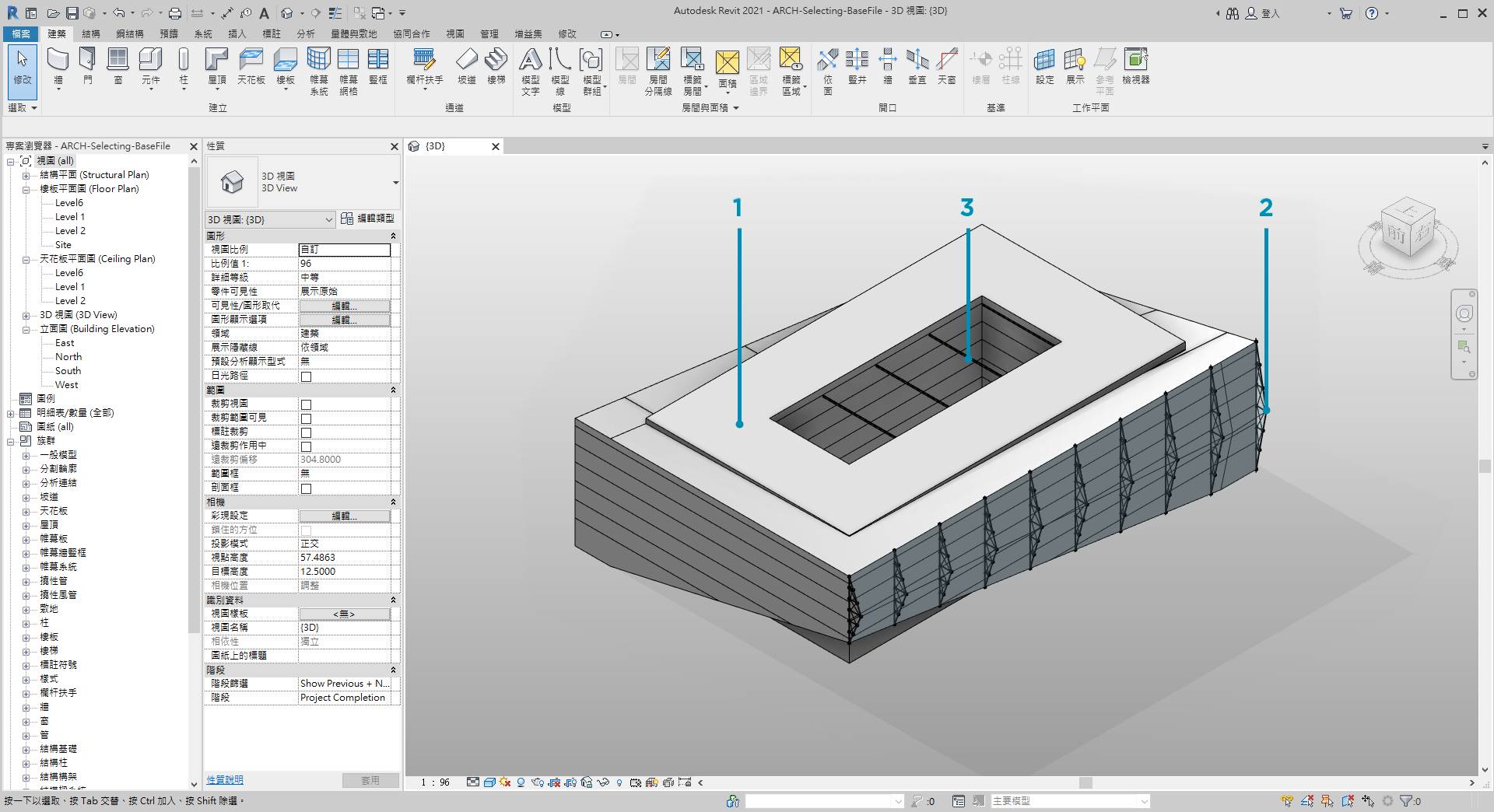1494x812 pixels.
Task: Click 編輯 for 彩現設定
Action: [345, 516]
